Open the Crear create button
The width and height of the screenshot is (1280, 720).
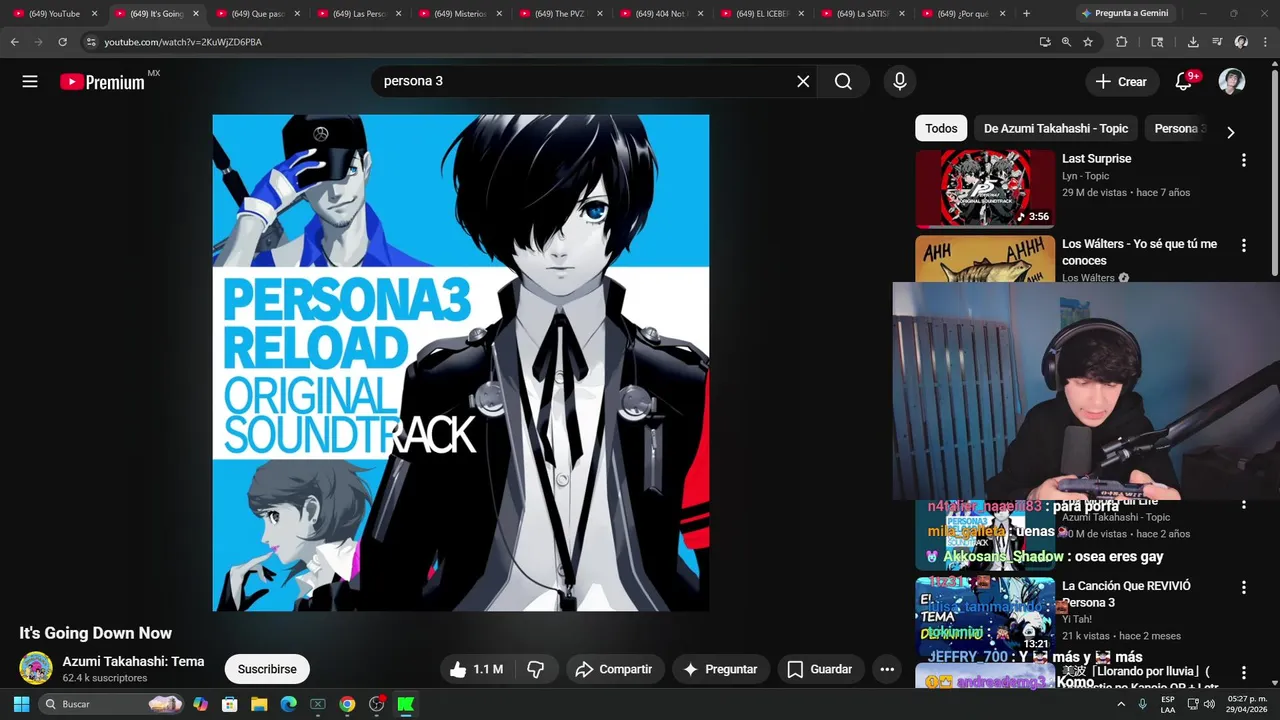click(1122, 82)
